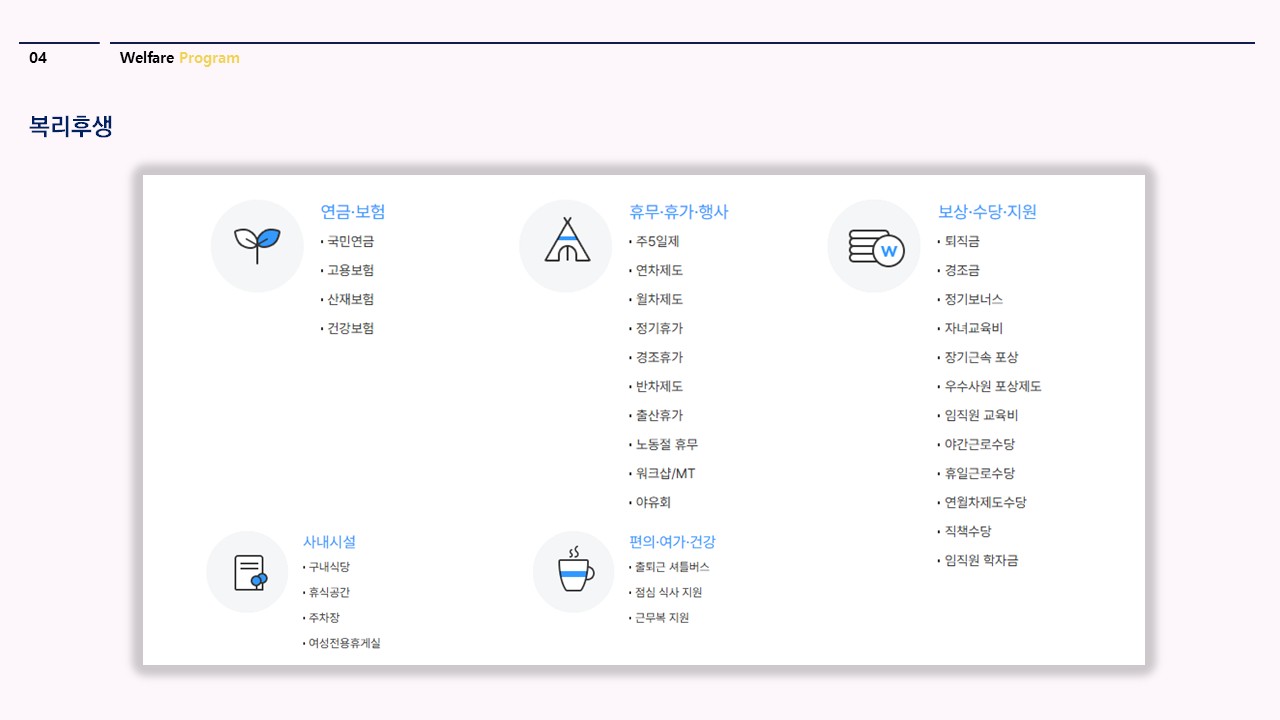1280x720 pixels.
Task: Click the coin stack icon beside 보상·수당·지원
Action: point(874,246)
